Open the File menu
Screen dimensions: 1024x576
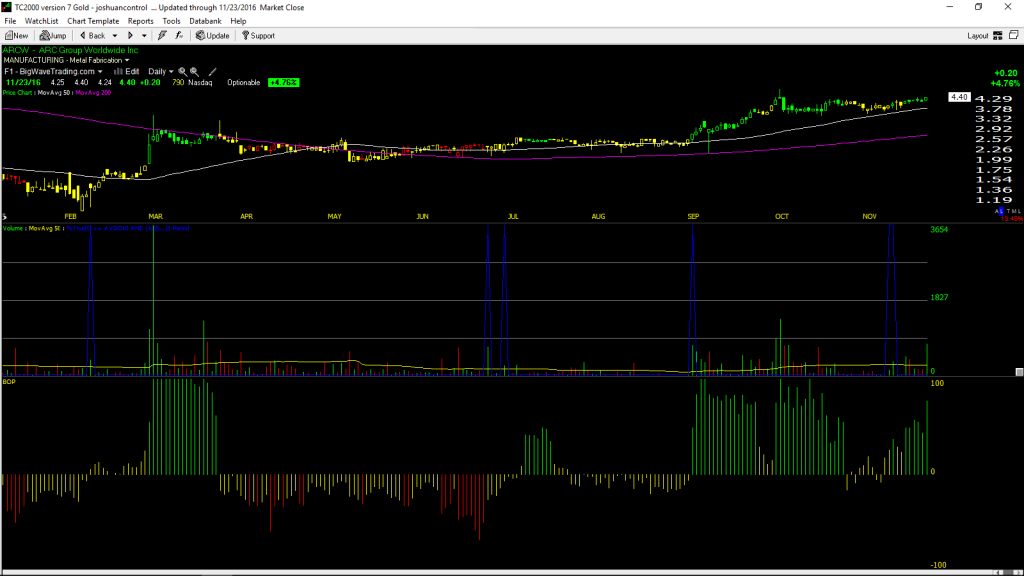10,21
